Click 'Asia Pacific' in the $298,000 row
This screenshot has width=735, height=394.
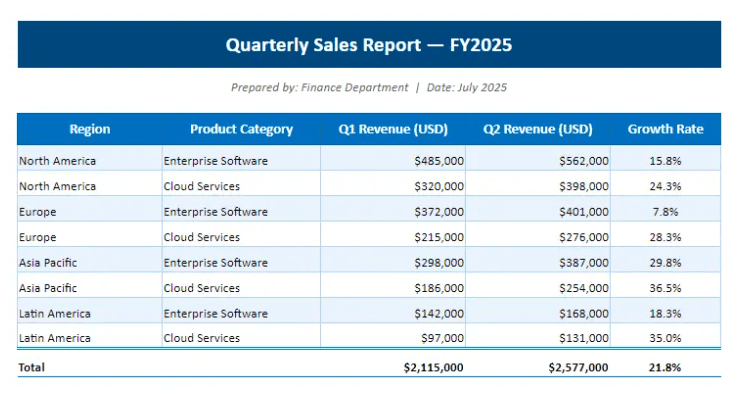coord(48,263)
